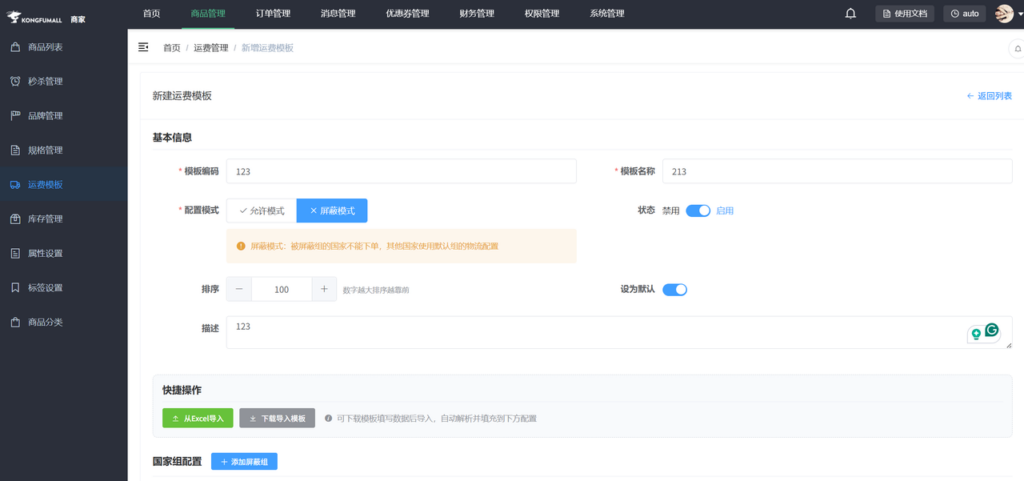1024x481 pixels.
Task: Open the auto theme selector
Action: [x=965, y=14]
